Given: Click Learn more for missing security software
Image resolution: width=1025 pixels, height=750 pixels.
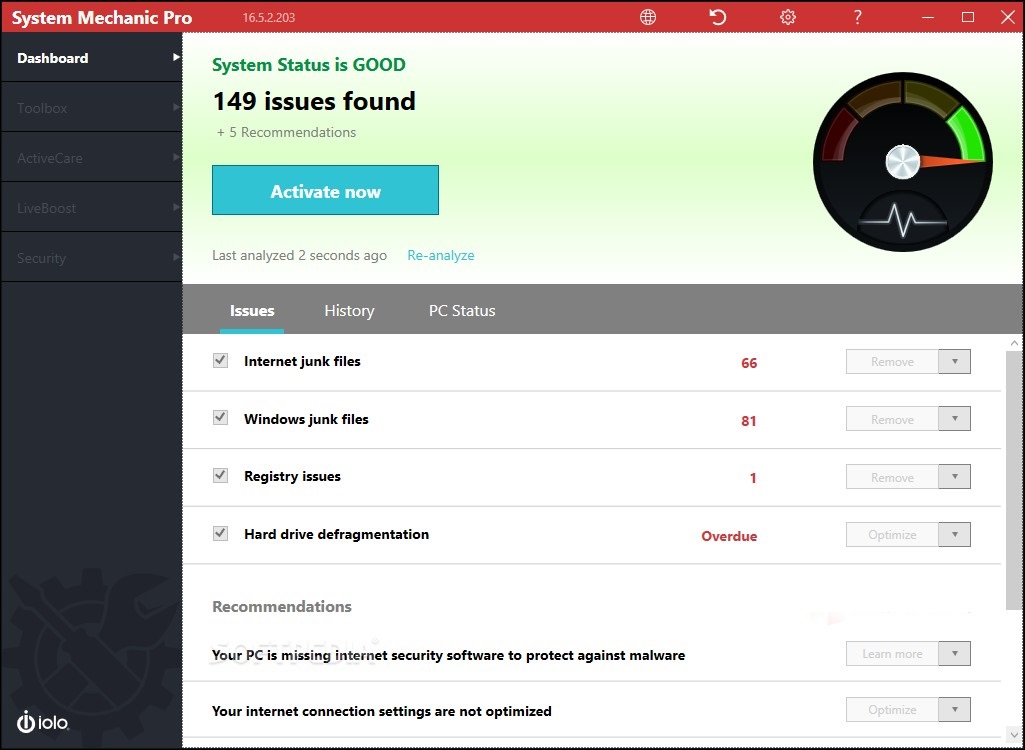Looking at the screenshot, I should [892, 653].
